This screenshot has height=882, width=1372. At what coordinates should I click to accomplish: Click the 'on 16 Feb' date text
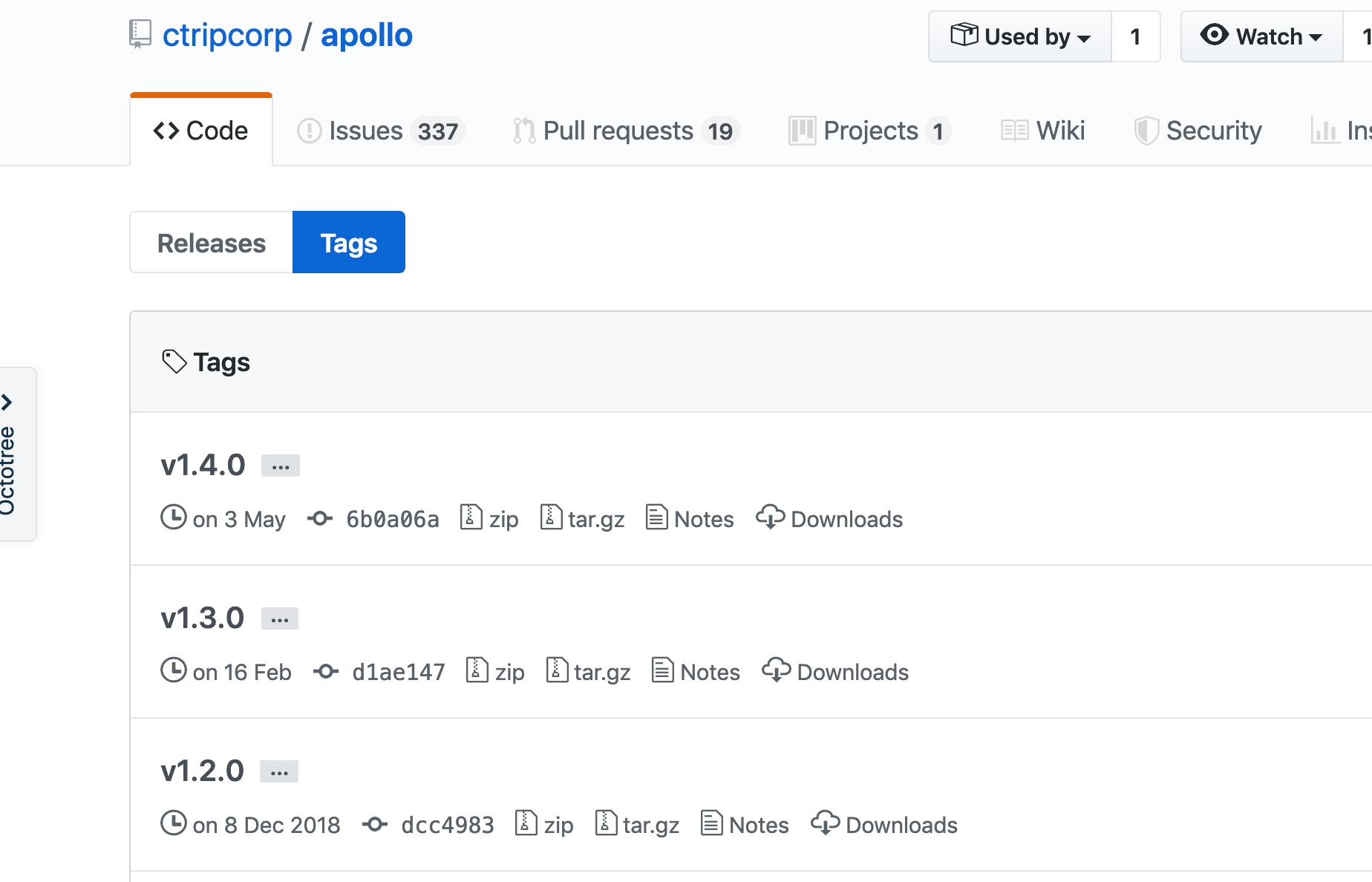click(242, 672)
